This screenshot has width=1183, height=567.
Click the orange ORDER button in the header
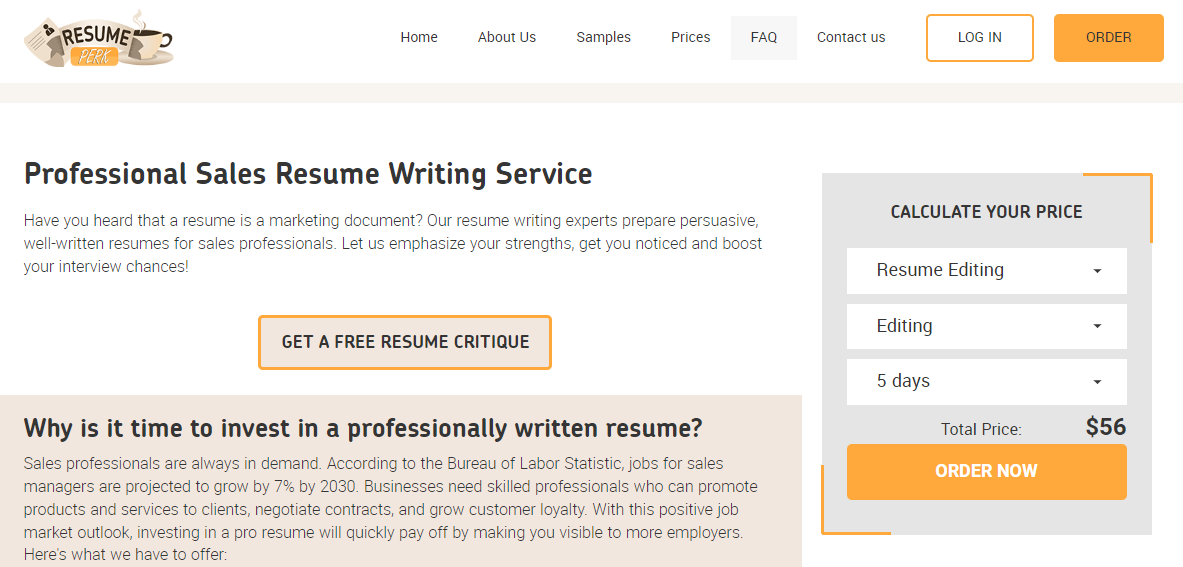1108,38
